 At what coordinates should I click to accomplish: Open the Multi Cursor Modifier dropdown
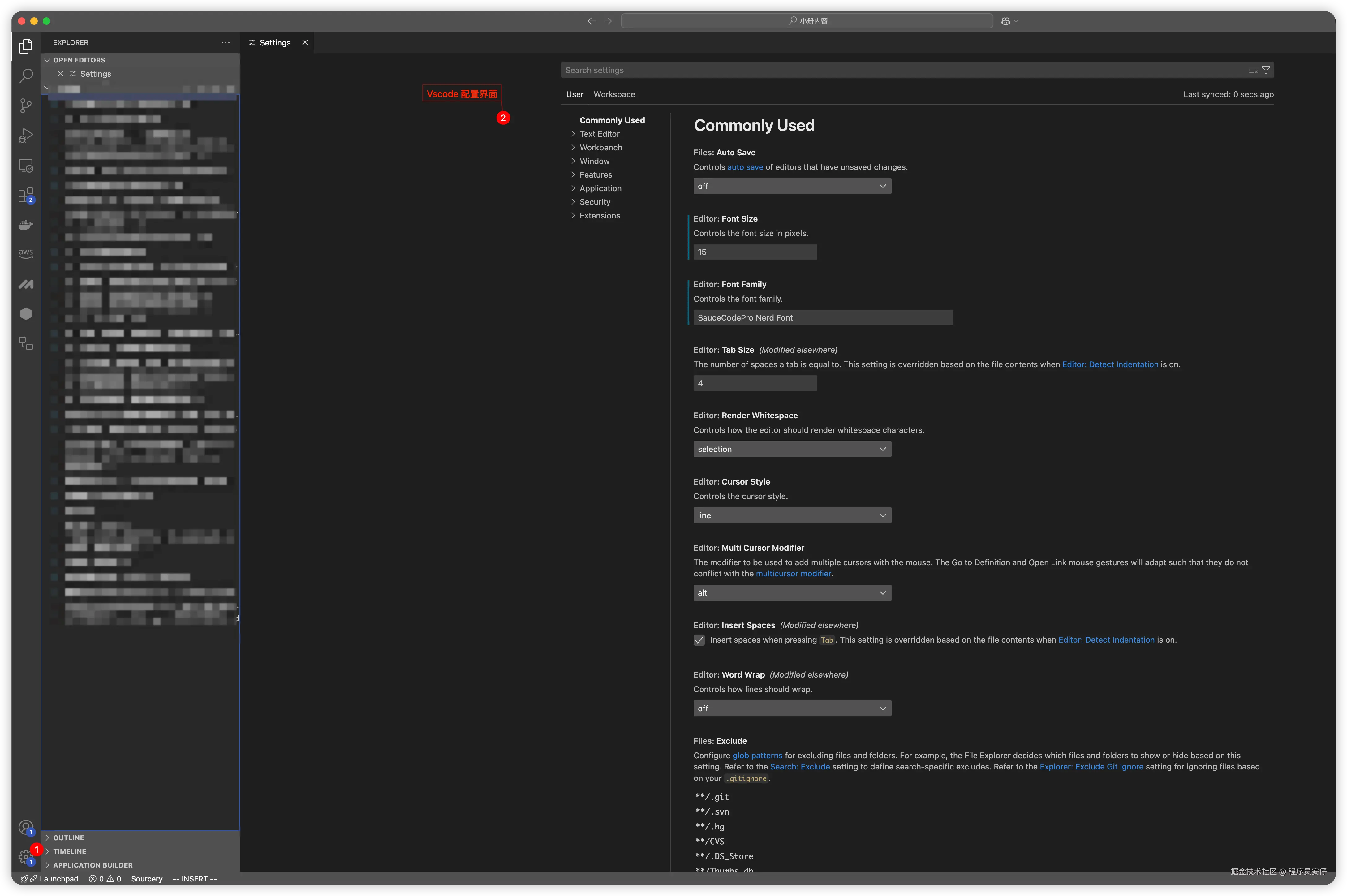792,593
